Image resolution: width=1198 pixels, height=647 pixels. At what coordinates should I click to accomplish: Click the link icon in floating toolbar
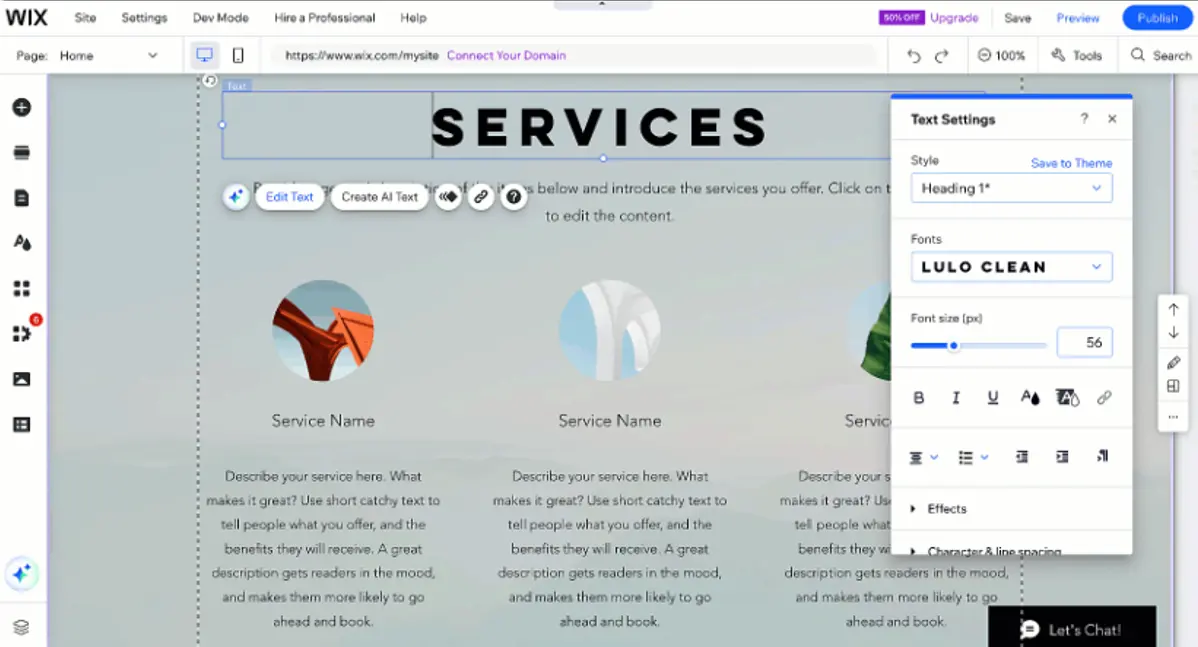click(481, 197)
